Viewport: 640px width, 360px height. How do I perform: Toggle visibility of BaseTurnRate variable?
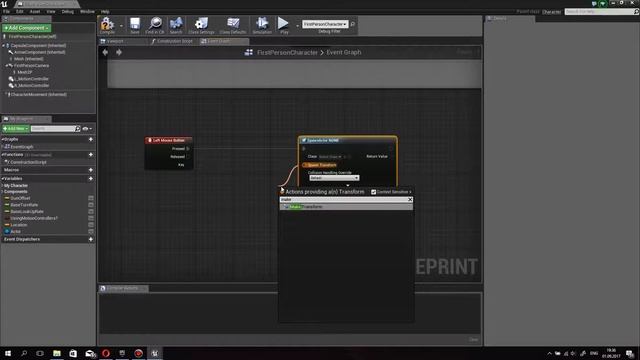pos(91,205)
